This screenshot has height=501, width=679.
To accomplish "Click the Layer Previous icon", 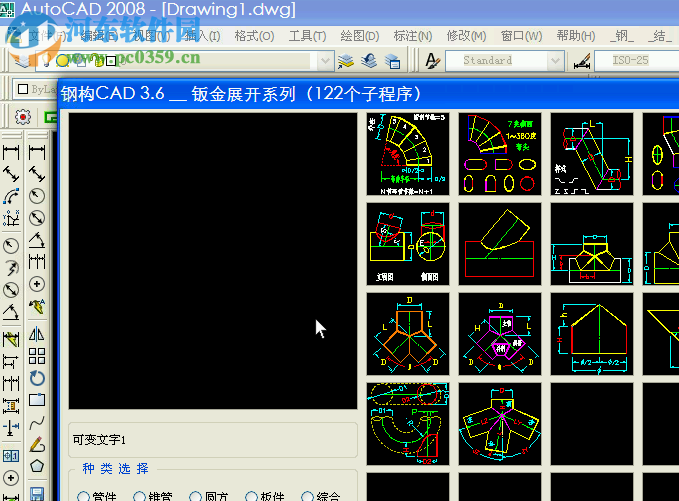I will click(x=369, y=61).
